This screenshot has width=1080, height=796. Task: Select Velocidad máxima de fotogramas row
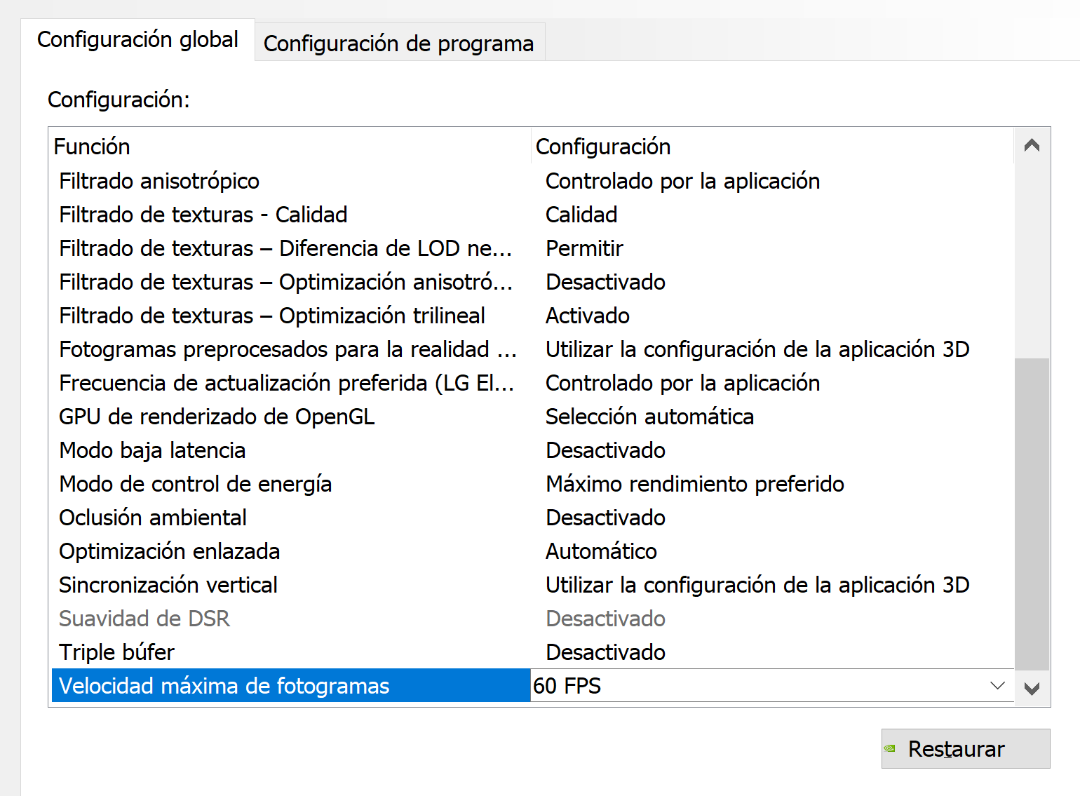coord(224,686)
